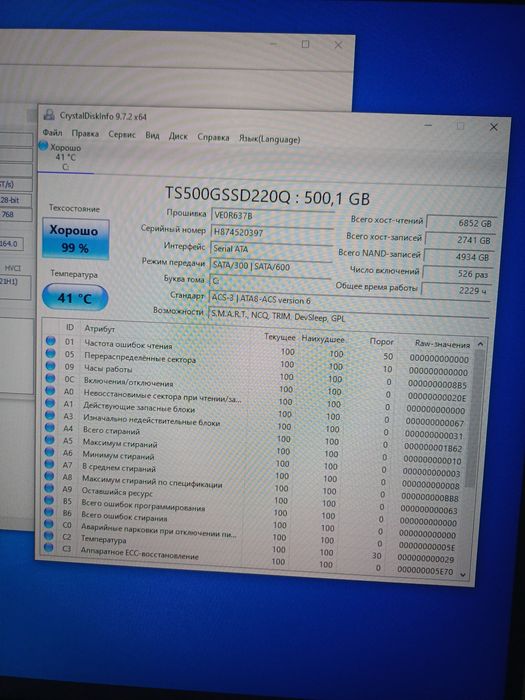The width and height of the screenshot is (525, 700).
Task: Click the Наихудшее column header
Action: pyautogui.click(x=323, y=339)
